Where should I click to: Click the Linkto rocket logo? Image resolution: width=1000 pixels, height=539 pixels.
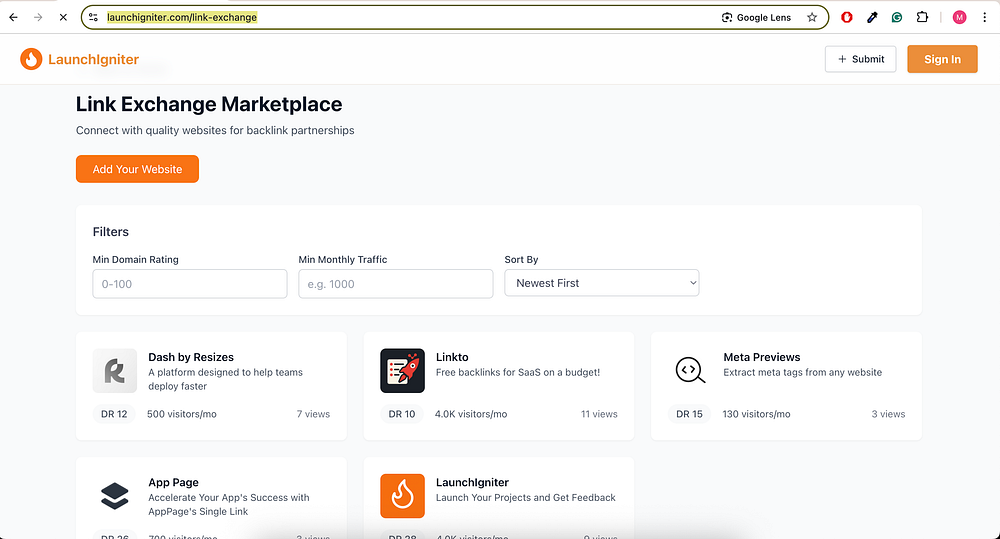click(x=402, y=371)
